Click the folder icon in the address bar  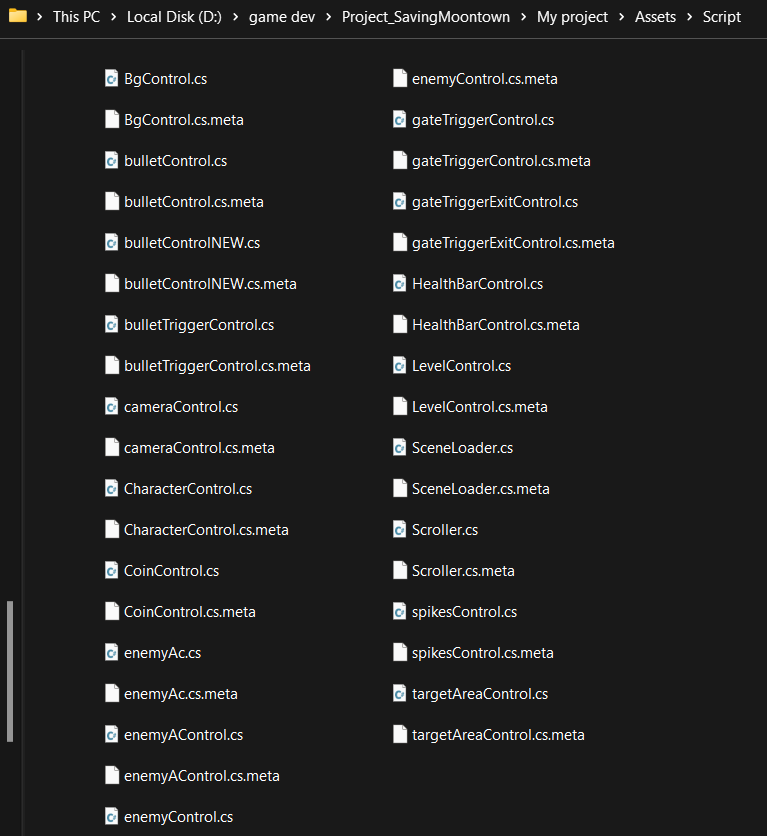click(x=18, y=16)
